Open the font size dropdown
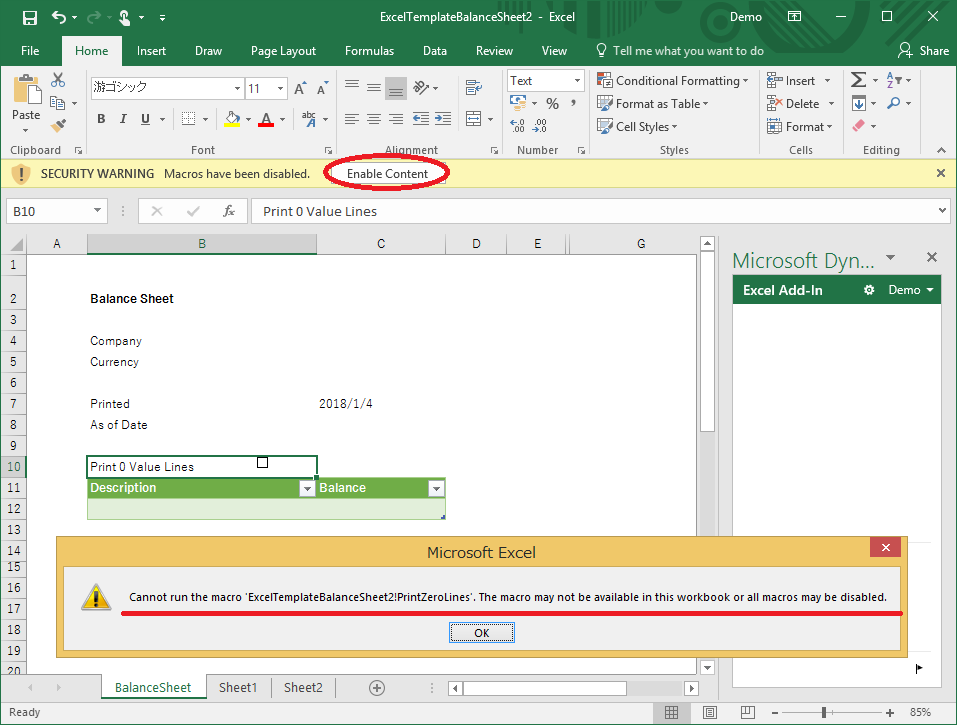 [280, 88]
